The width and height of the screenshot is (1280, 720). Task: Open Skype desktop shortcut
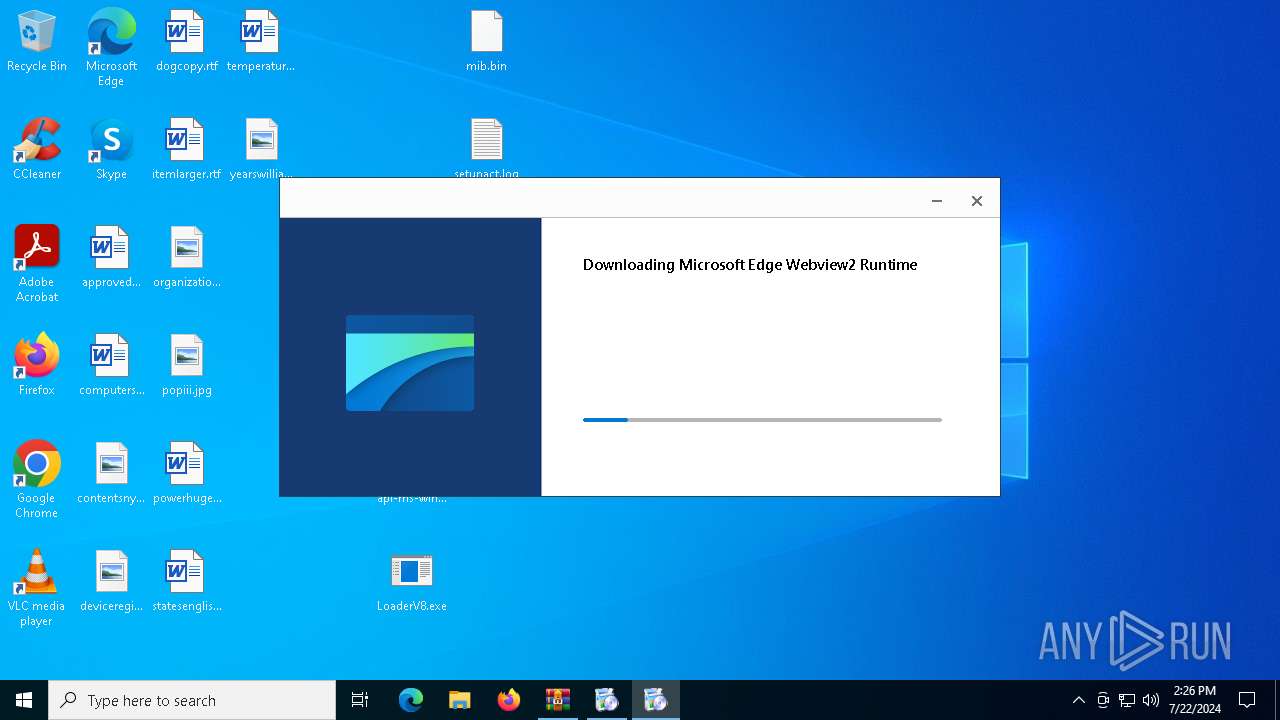click(x=111, y=150)
